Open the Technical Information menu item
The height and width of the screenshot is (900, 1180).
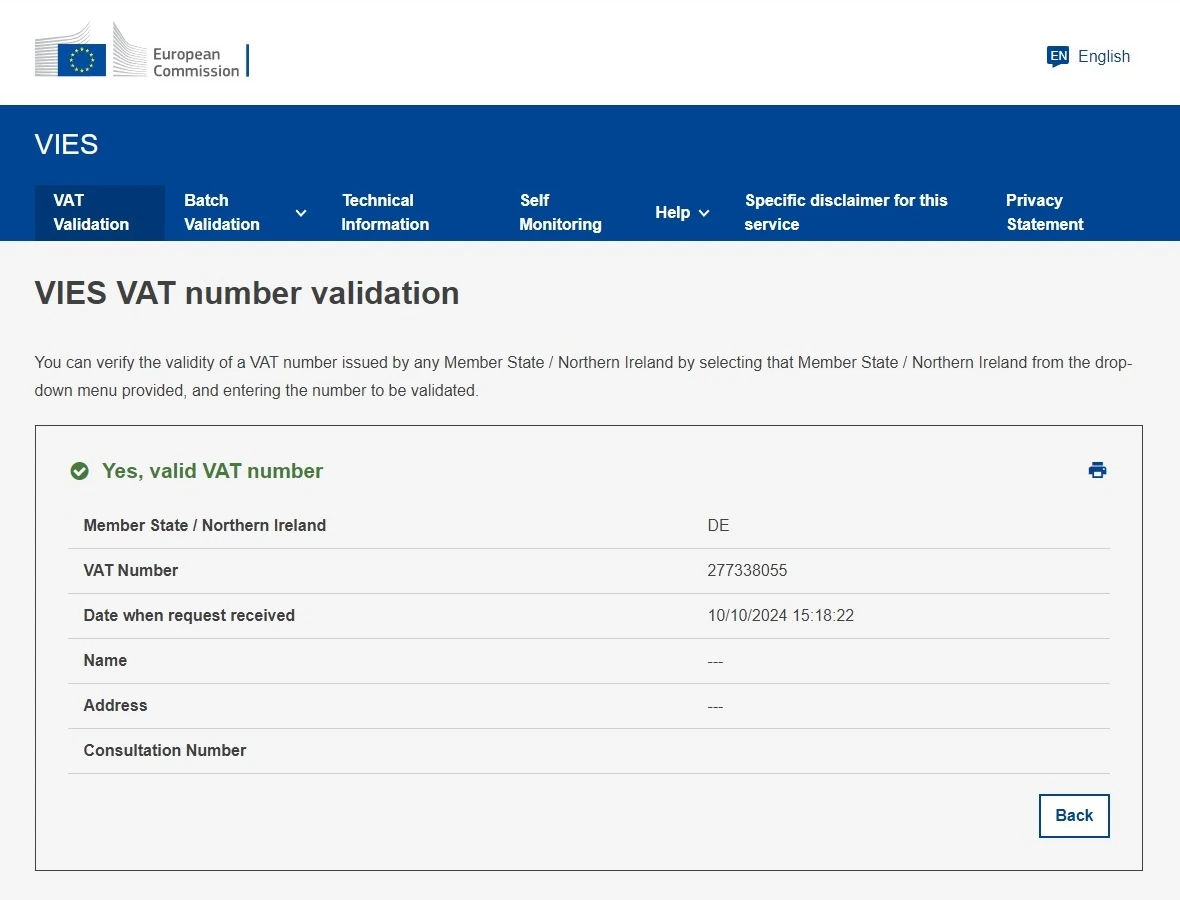click(x=385, y=212)
